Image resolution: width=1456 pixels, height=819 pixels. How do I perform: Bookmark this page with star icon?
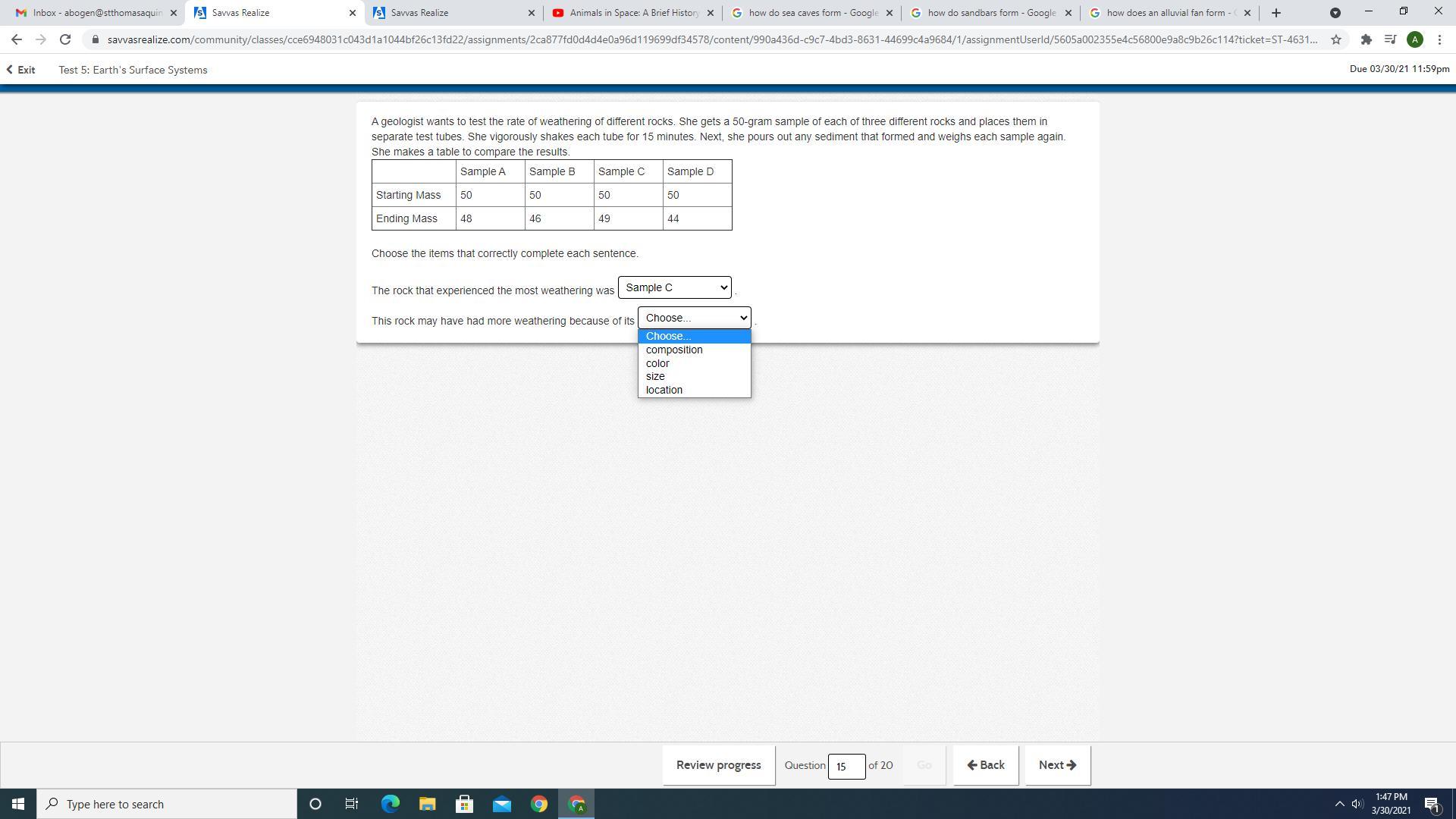click(1336, 39)
